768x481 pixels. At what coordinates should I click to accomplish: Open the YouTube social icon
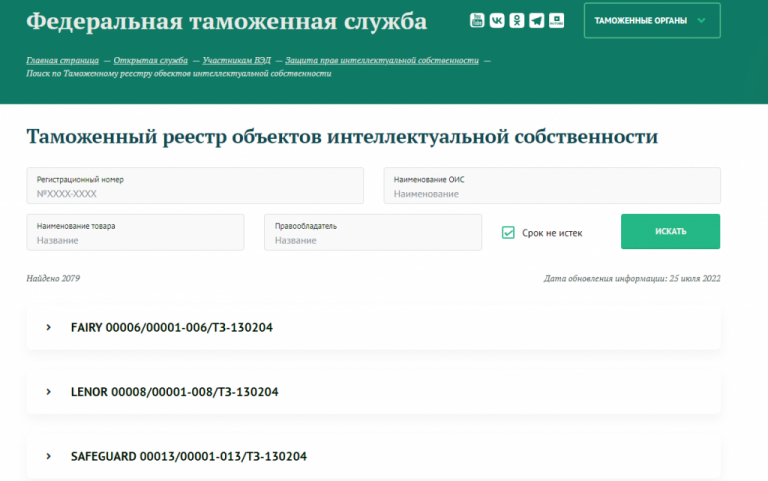pyautogui.click(x=477, y=20)
